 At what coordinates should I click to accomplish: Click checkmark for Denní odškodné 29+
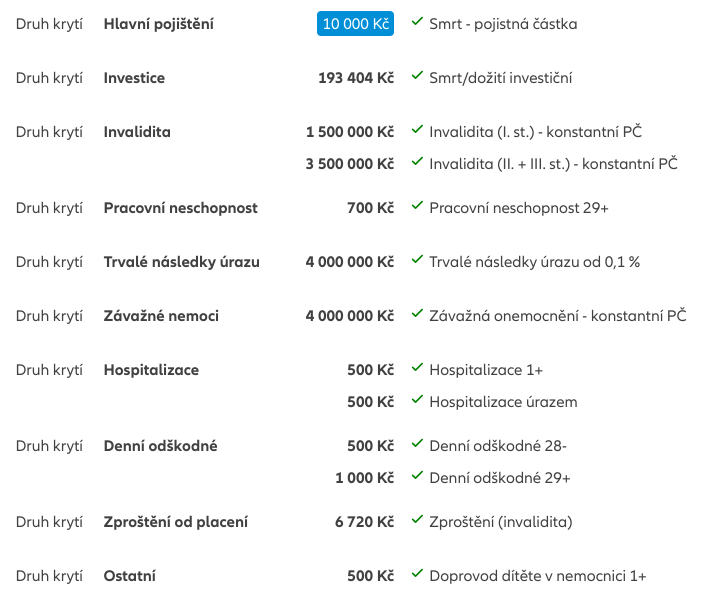(417, 476)
